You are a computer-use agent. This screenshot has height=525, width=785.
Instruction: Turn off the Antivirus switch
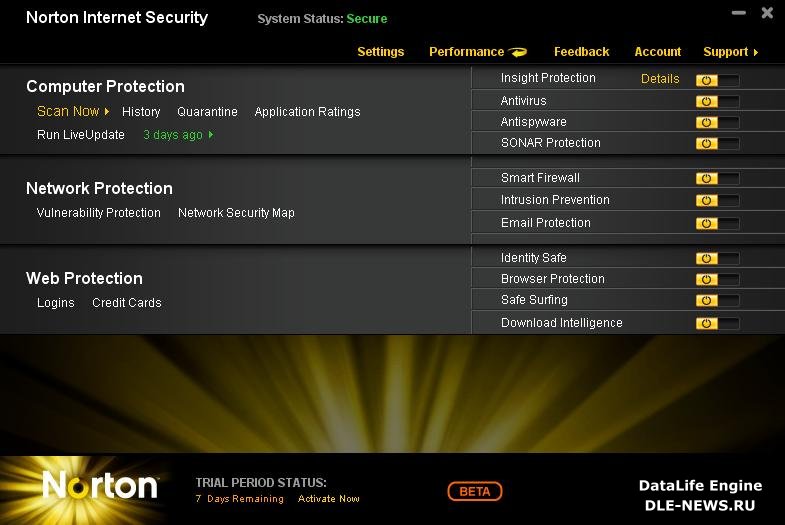717,102
